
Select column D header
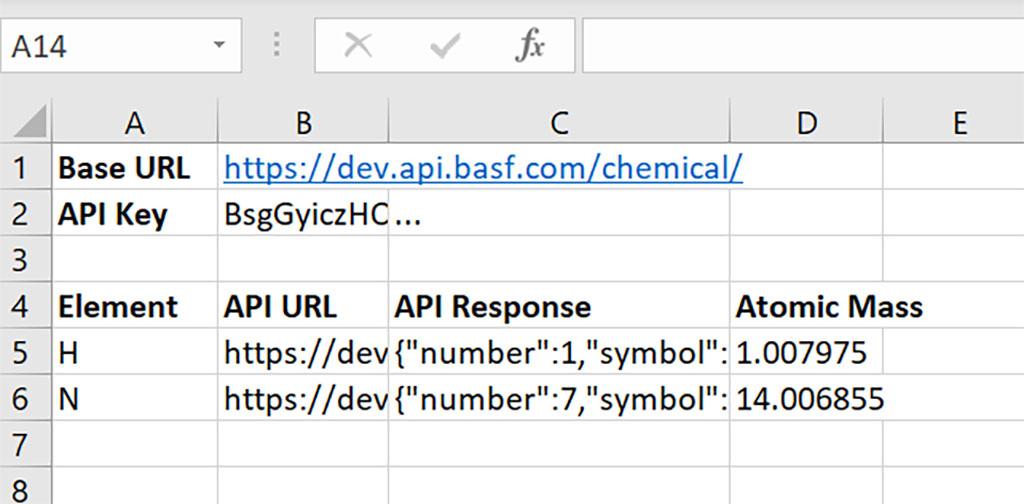807,122
